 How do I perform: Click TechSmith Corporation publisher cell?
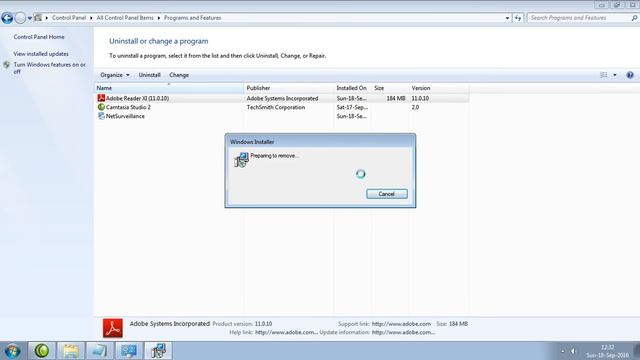[x=276, y=107]
